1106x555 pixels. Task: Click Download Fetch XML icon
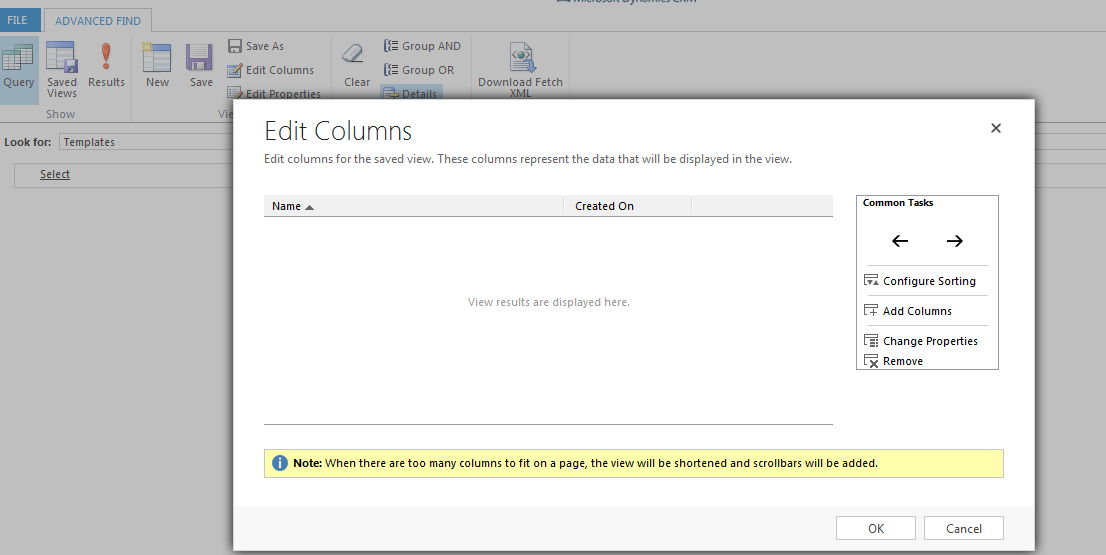pos(522,57)
